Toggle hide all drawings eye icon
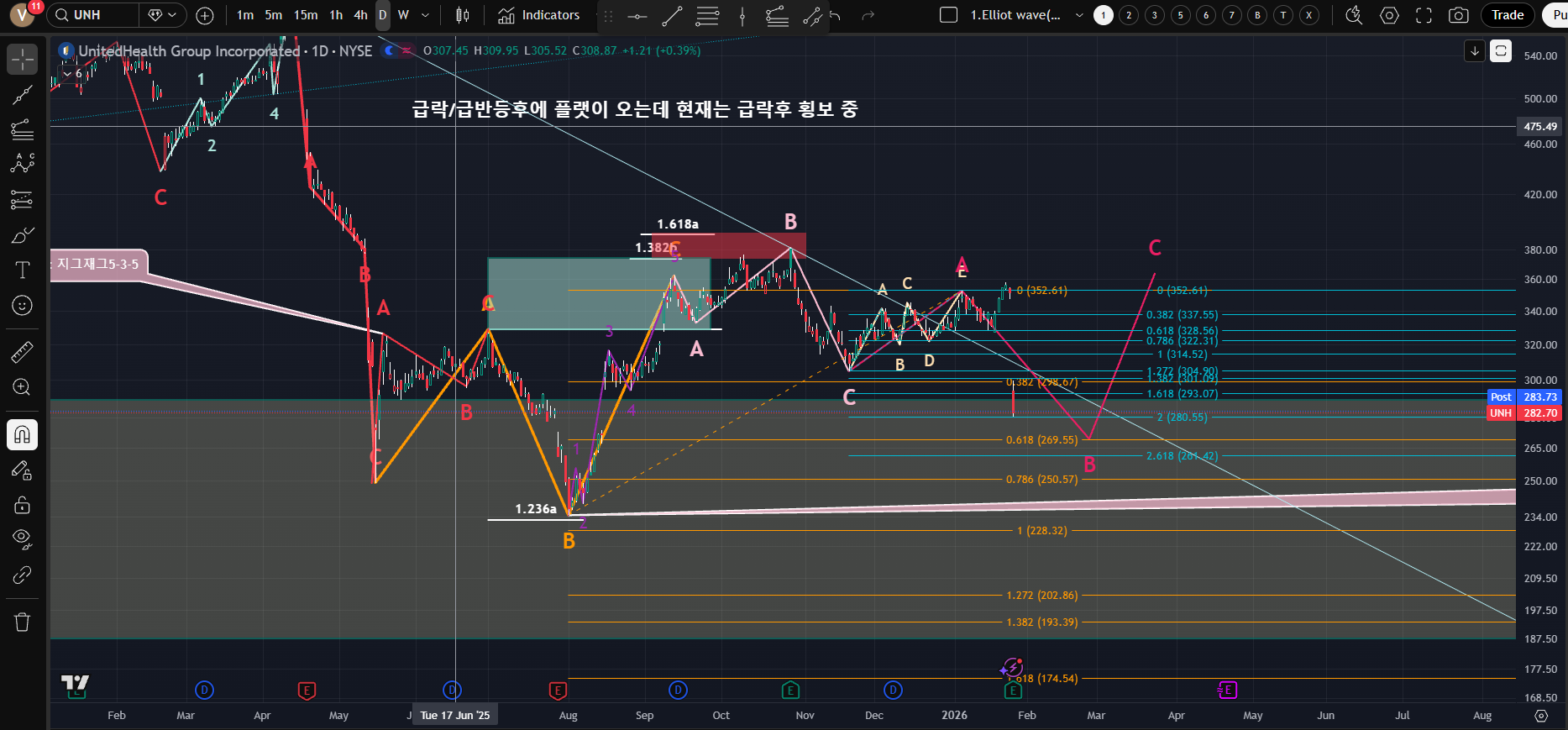 (23, 538)
